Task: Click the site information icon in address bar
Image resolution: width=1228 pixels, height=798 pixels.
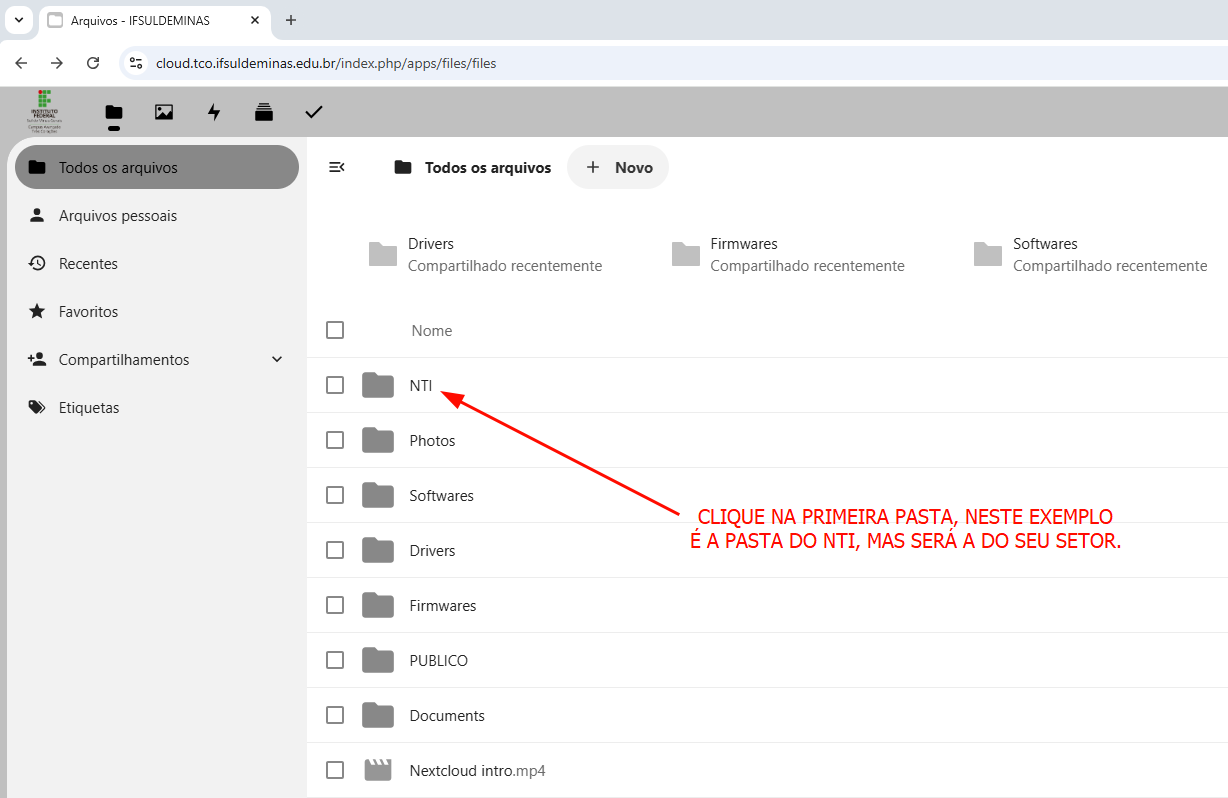Action: point(136,63)
